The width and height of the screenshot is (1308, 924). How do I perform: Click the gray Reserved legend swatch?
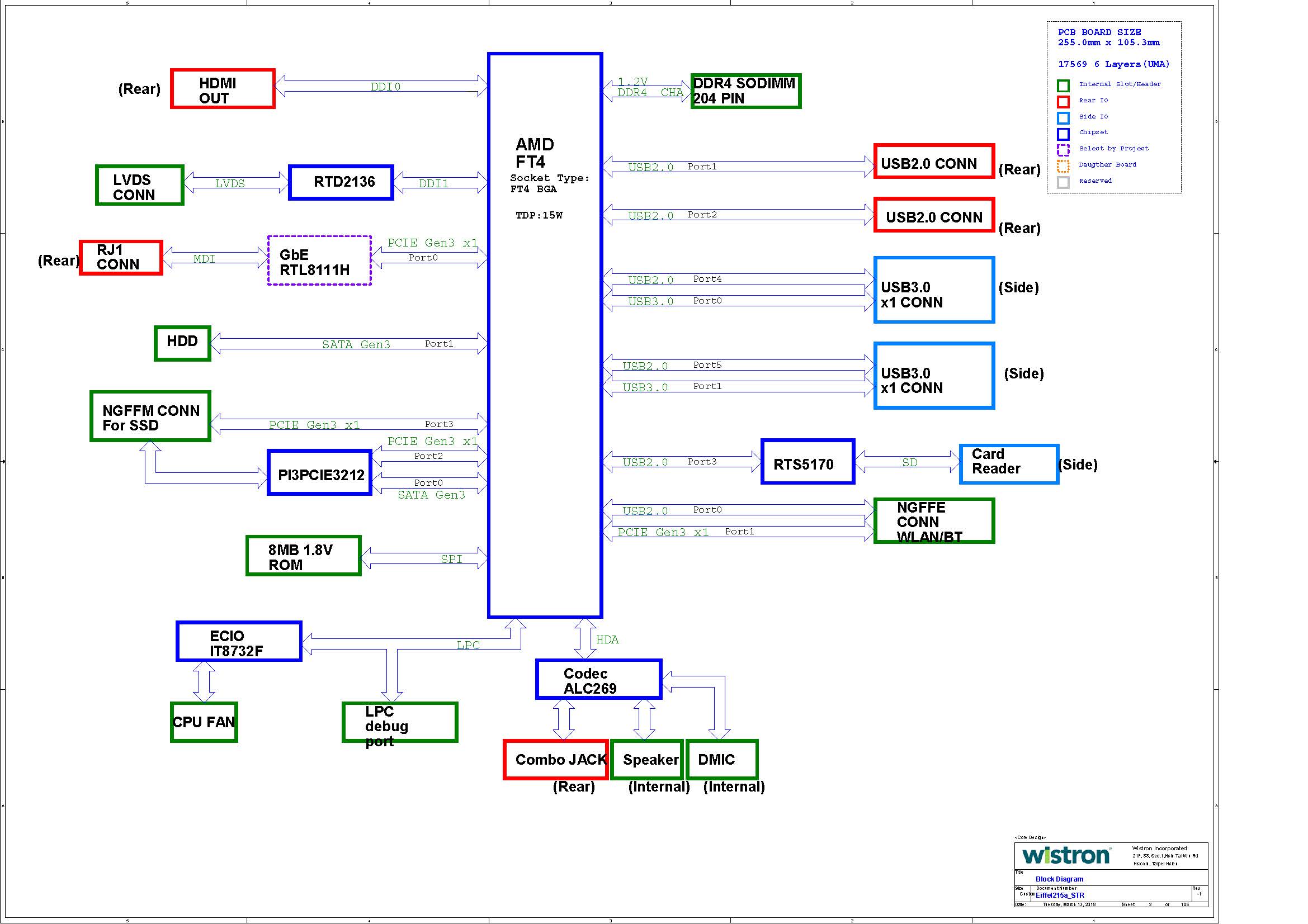pos(1063,182)
